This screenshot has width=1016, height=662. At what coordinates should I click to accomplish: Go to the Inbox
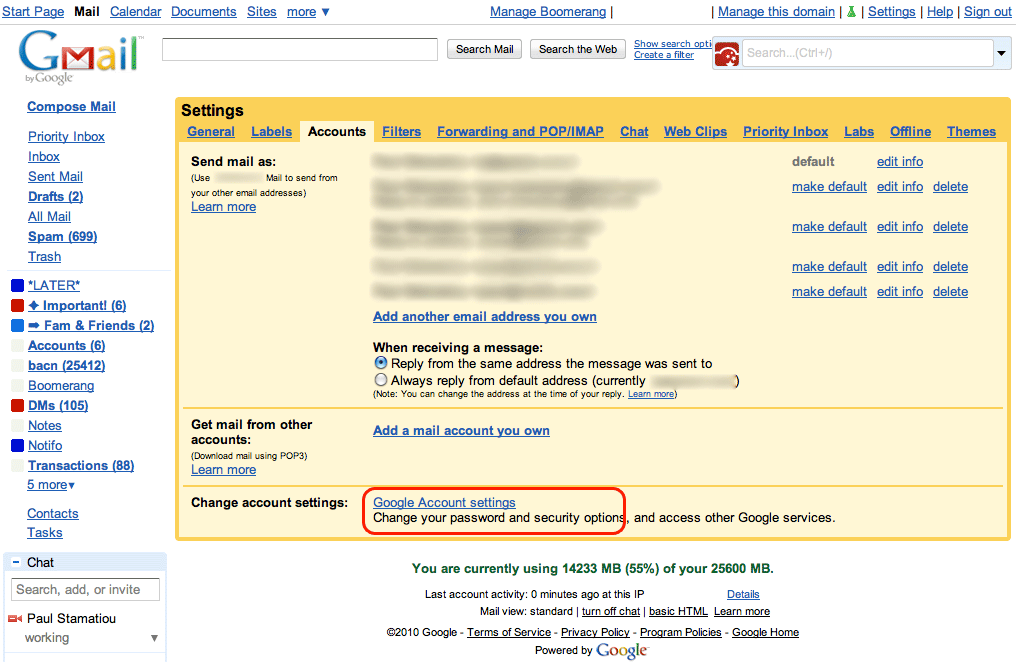click(43, 157)
